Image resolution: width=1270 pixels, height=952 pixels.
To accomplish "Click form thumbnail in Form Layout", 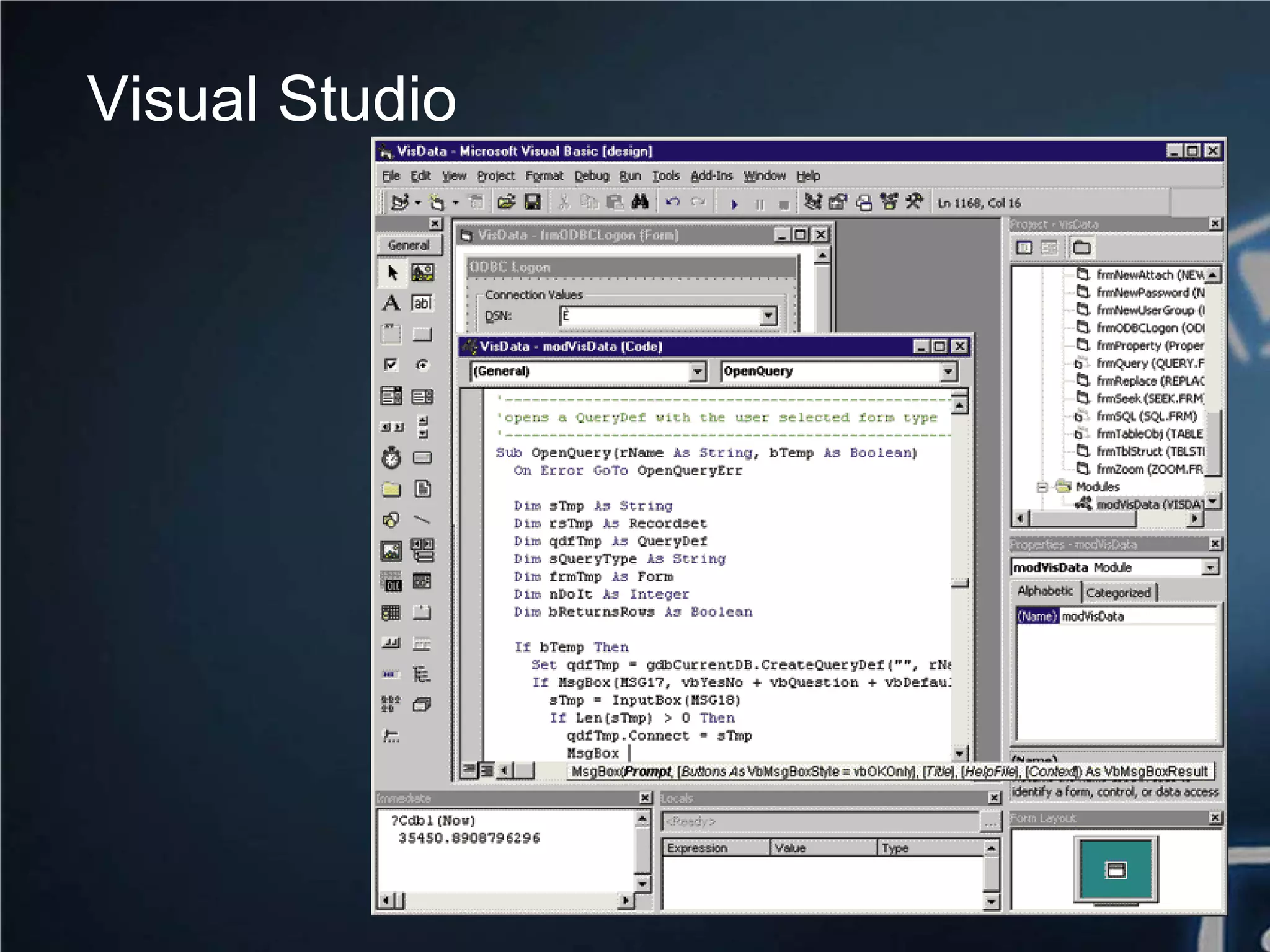I will (x=1116, y=870).
